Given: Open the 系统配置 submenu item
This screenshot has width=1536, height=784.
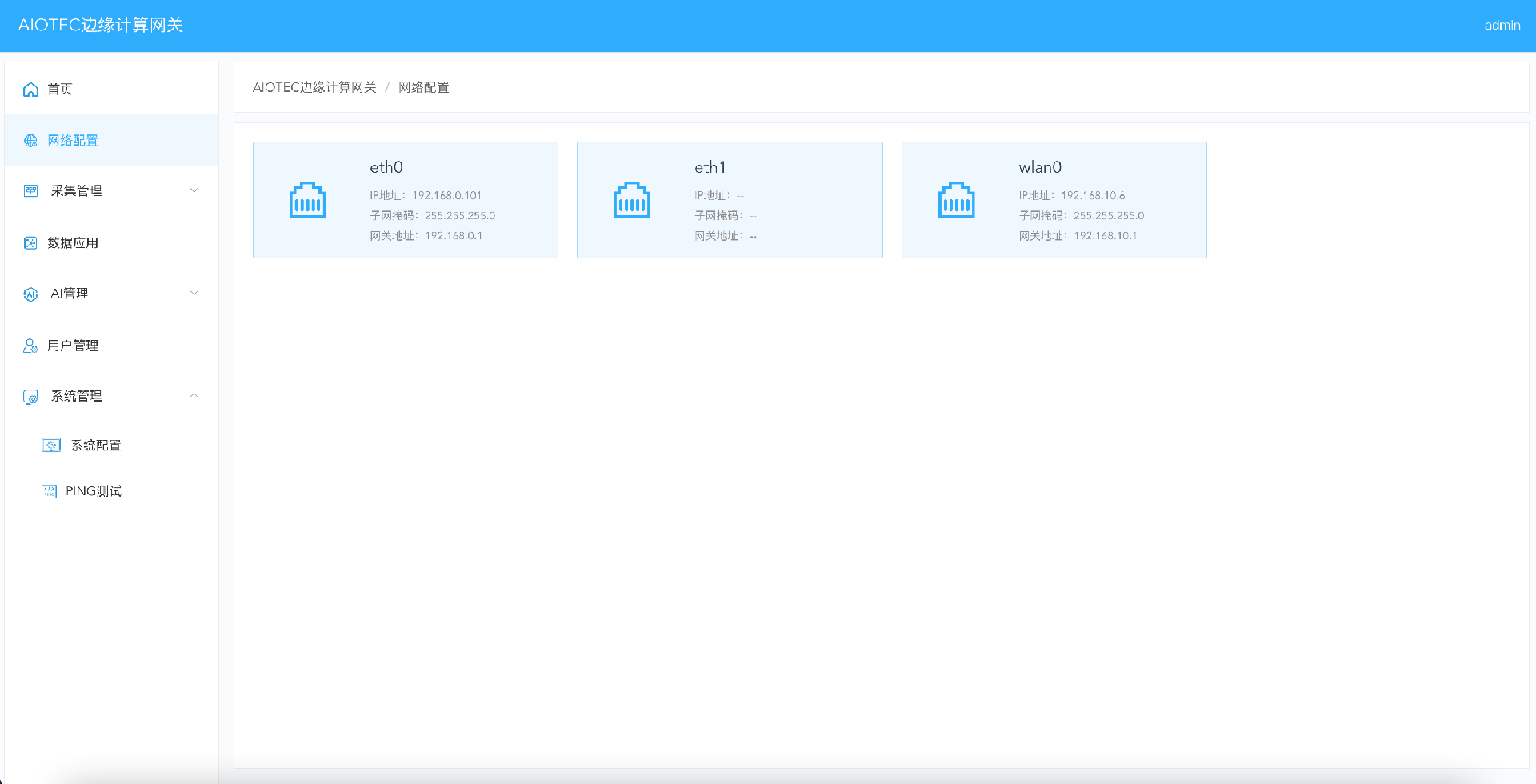Looking at the screenshot, I should pyautogui.click(x=95, y=446).
